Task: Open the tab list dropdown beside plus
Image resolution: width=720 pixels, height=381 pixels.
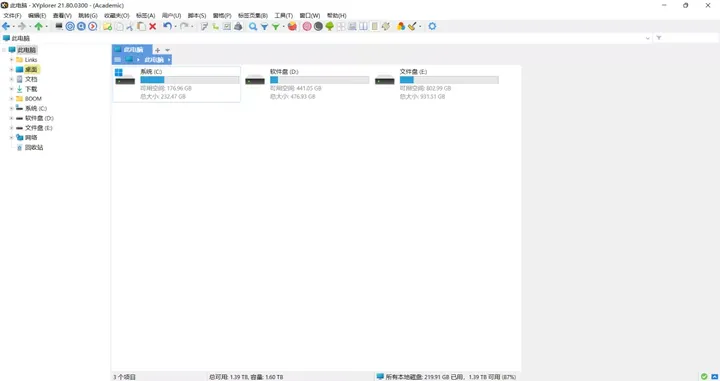Action: (x=168, y=50)
